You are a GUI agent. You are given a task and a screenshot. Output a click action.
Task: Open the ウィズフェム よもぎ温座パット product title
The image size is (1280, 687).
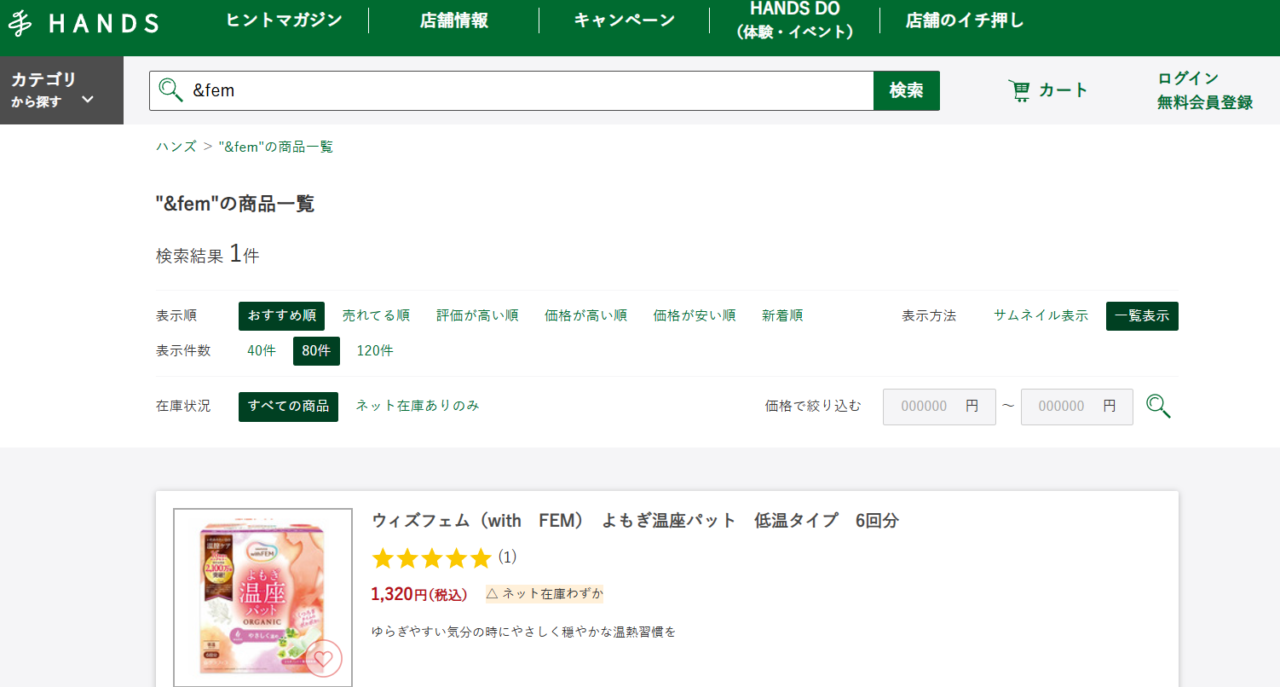635,521
